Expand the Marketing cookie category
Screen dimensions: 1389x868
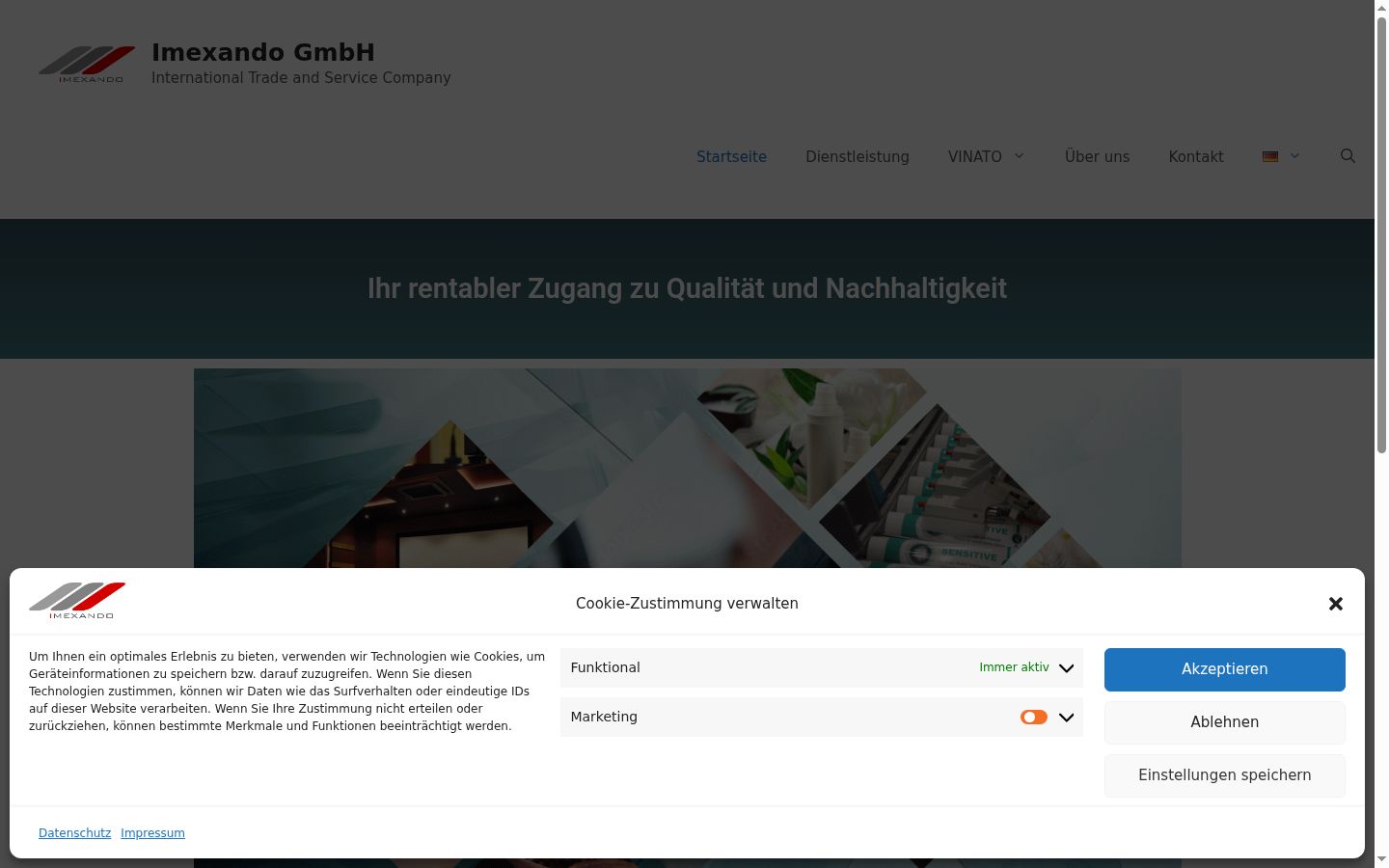(x=1066, y=718)
